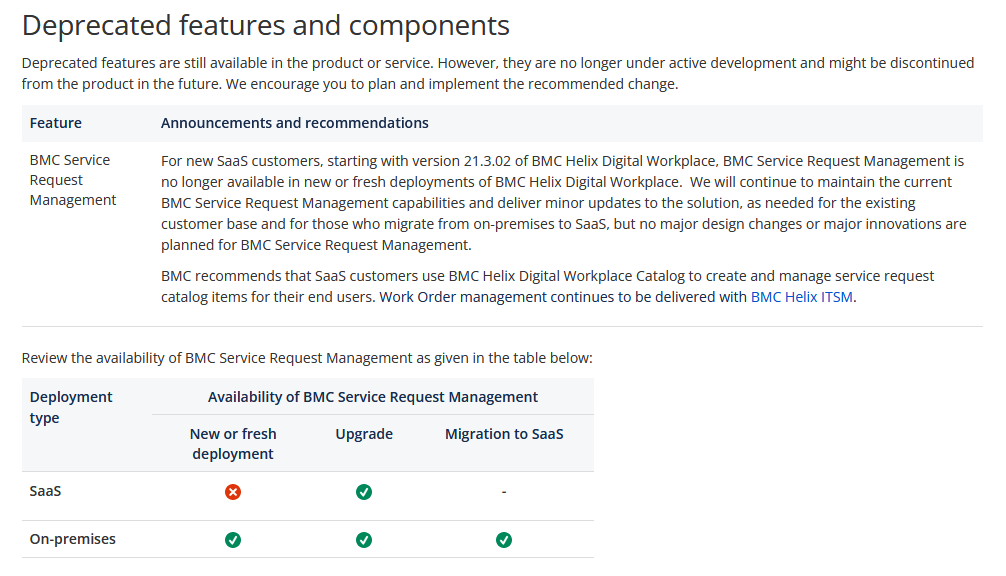Click 'Migration to SaaS' column header
The height and width of the screenshot is (576, 1006).
[504, 434]
